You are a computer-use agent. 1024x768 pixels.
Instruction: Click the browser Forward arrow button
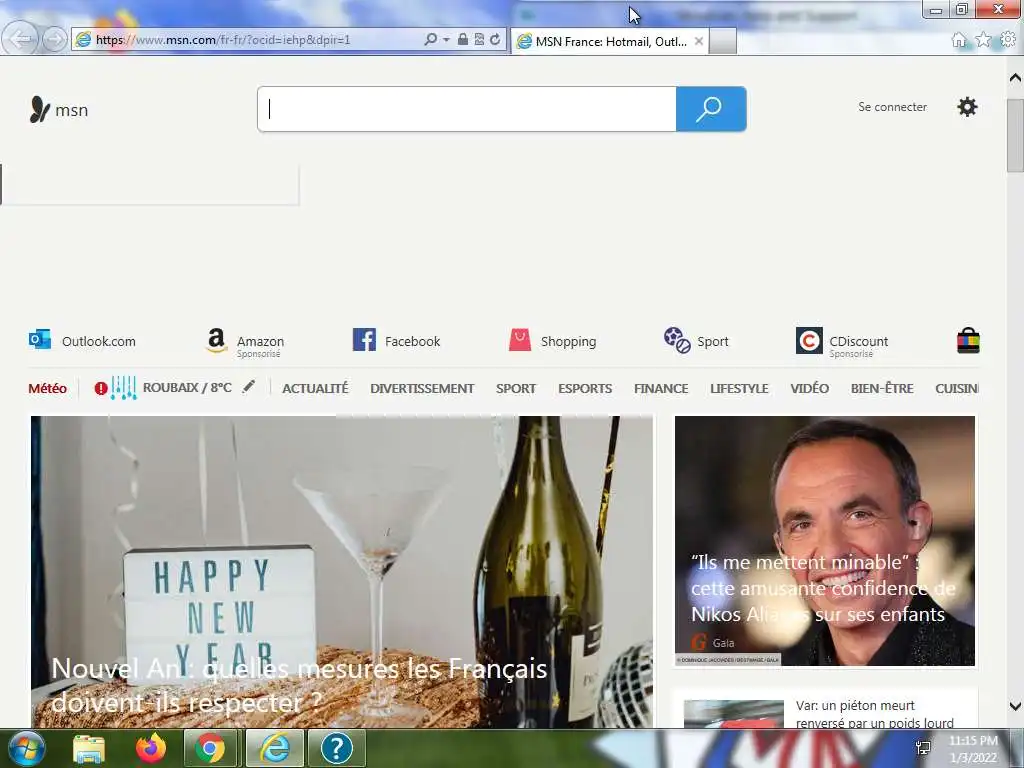(x=55, y=40)
